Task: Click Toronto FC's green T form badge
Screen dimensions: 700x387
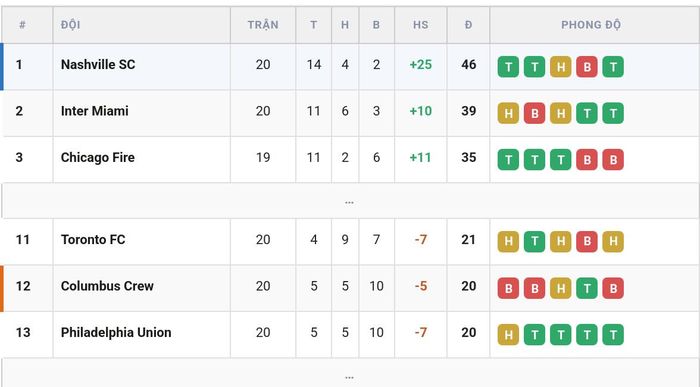Action: [x=534, y=241]
